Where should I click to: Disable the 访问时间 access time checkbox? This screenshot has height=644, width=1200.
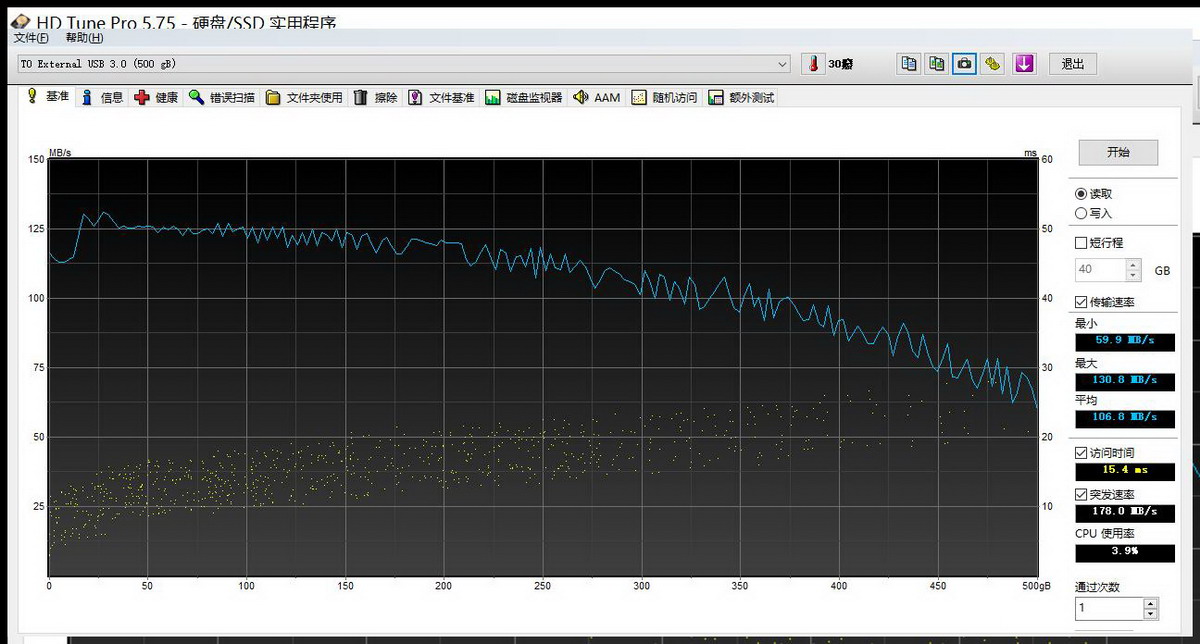pos(1081,453)
